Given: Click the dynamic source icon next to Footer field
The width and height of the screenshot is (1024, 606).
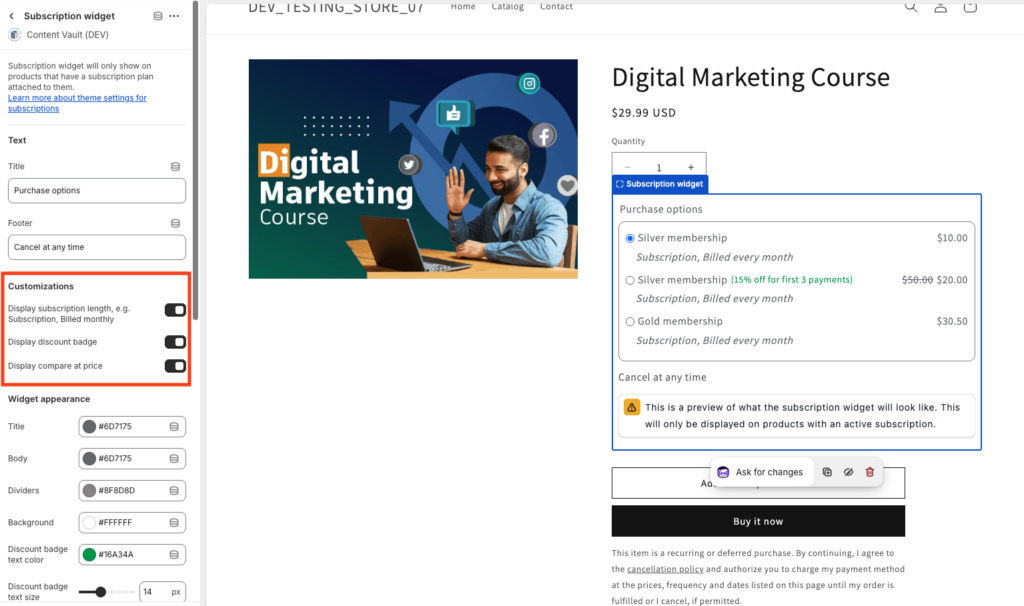Looking at the screenshot, I should (x=175, y=224).
